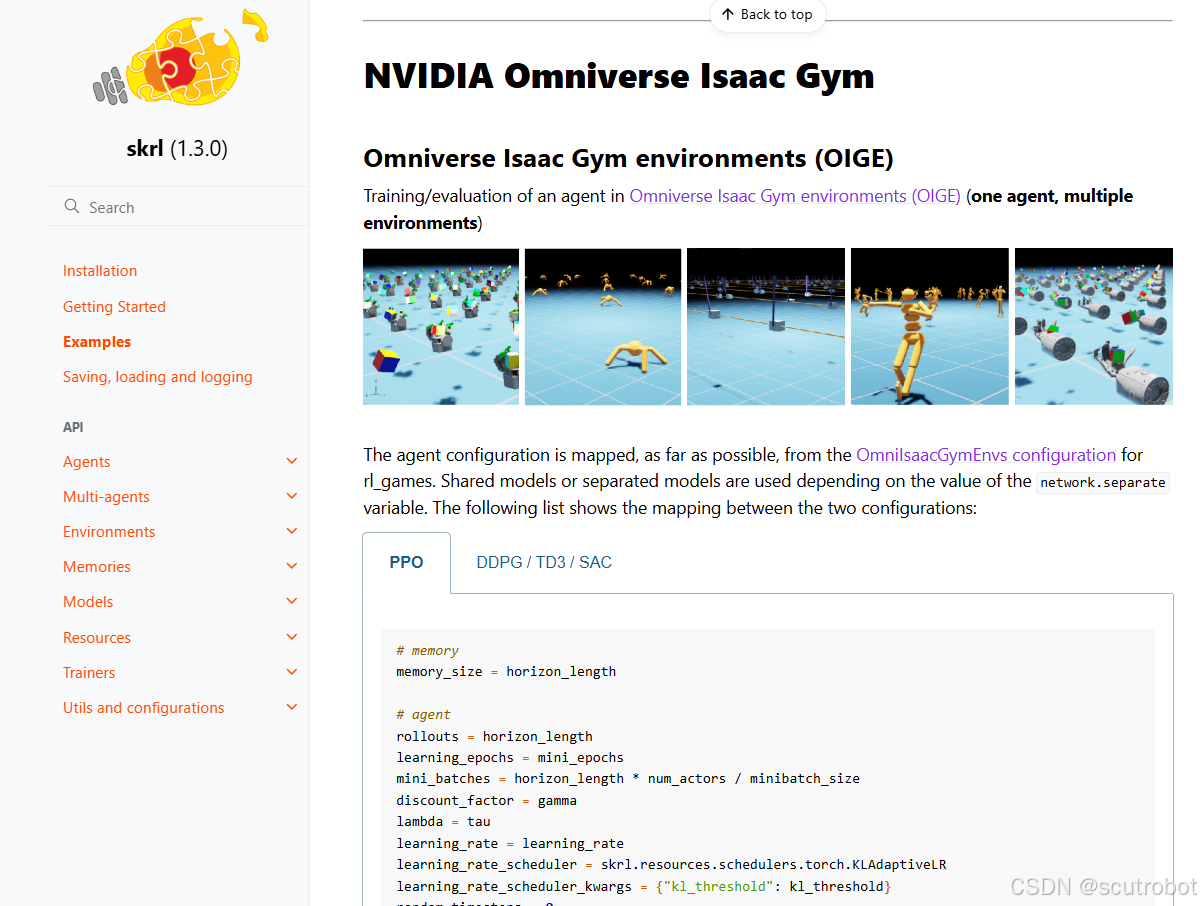The image size is (1201, 906).
Task: Click the learning_rate_scheduler_kwargs code line
Action: pos(643,887)
